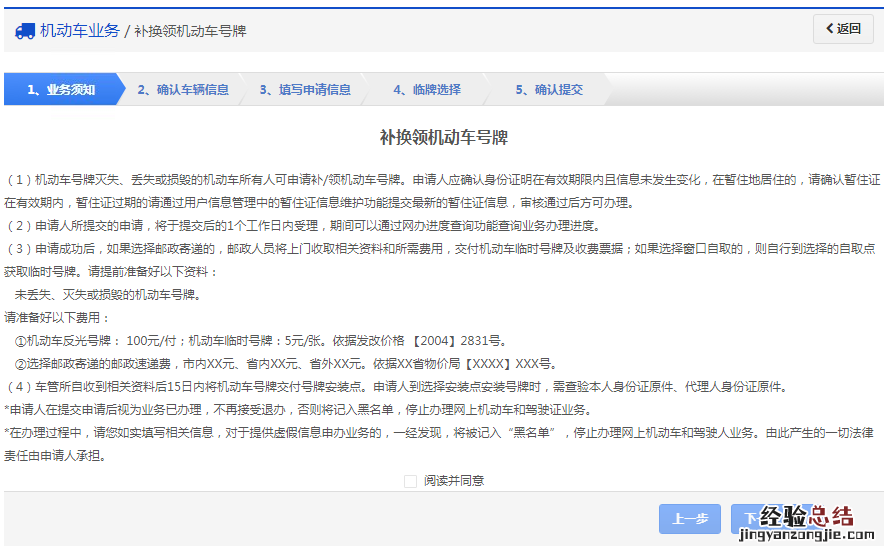This screenshot has height=553, width=889.
Task: Click the 补换领机动车号牌 breadcrumb text
Action: pos(190,31)
